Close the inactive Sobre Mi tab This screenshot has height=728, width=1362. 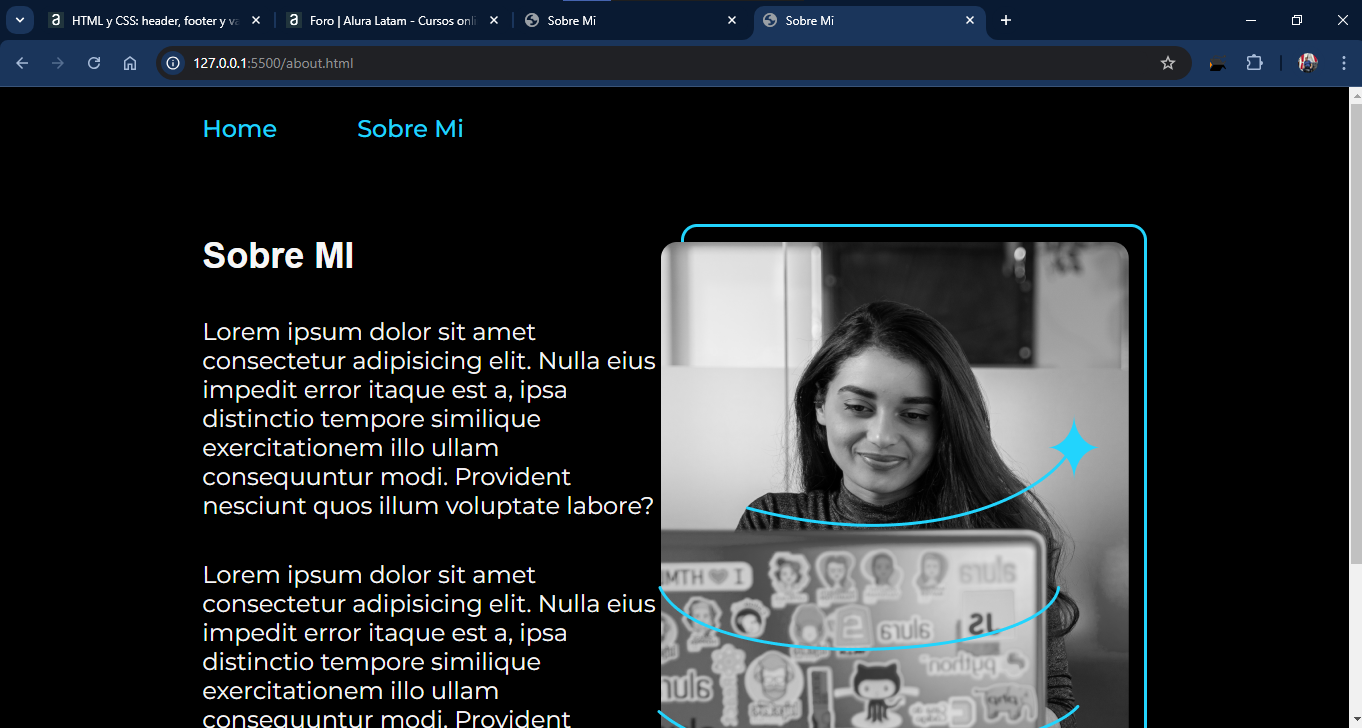tap(732, 20)
